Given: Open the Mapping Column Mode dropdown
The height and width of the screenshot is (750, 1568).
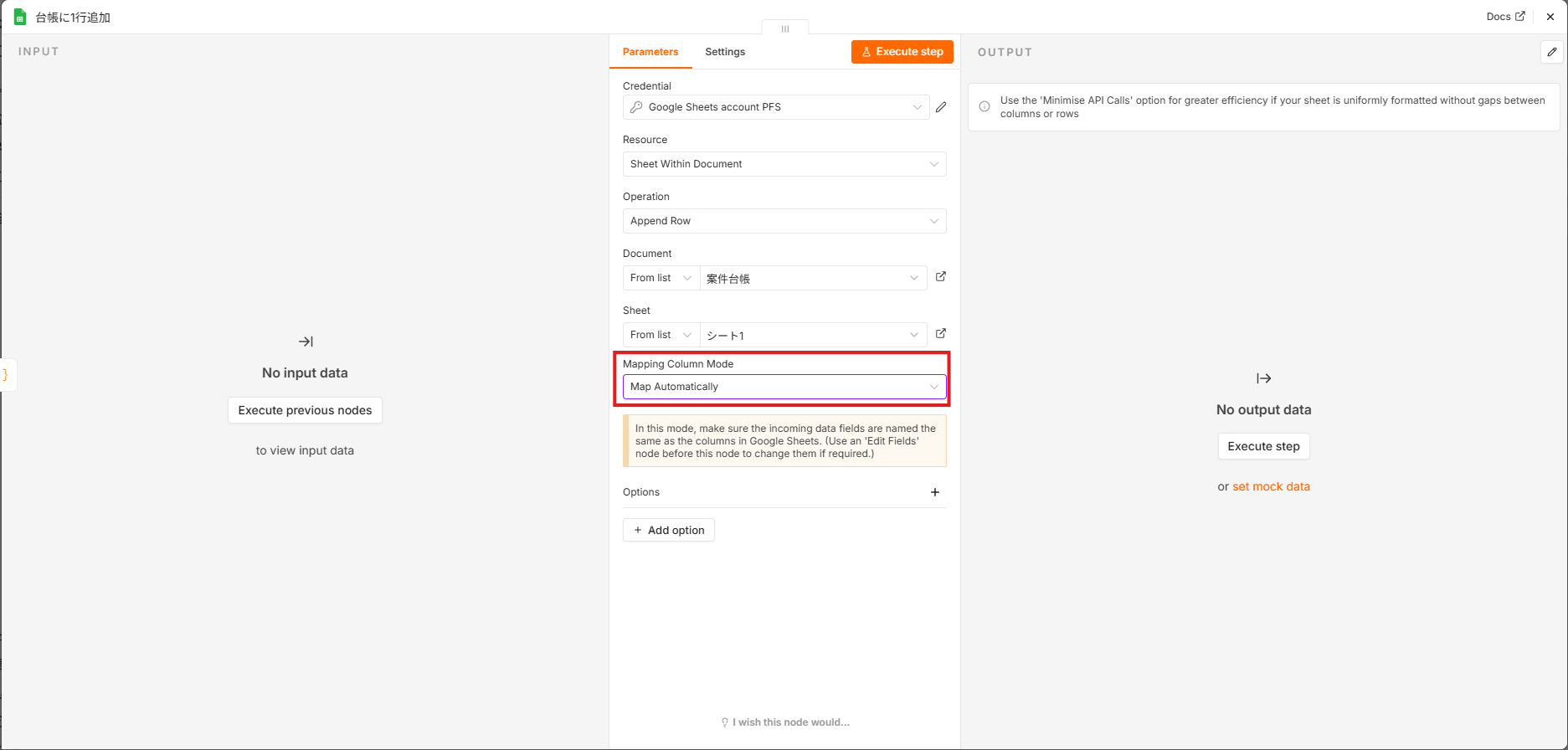Looking at the screenshot, I should [x=784, y=387].
